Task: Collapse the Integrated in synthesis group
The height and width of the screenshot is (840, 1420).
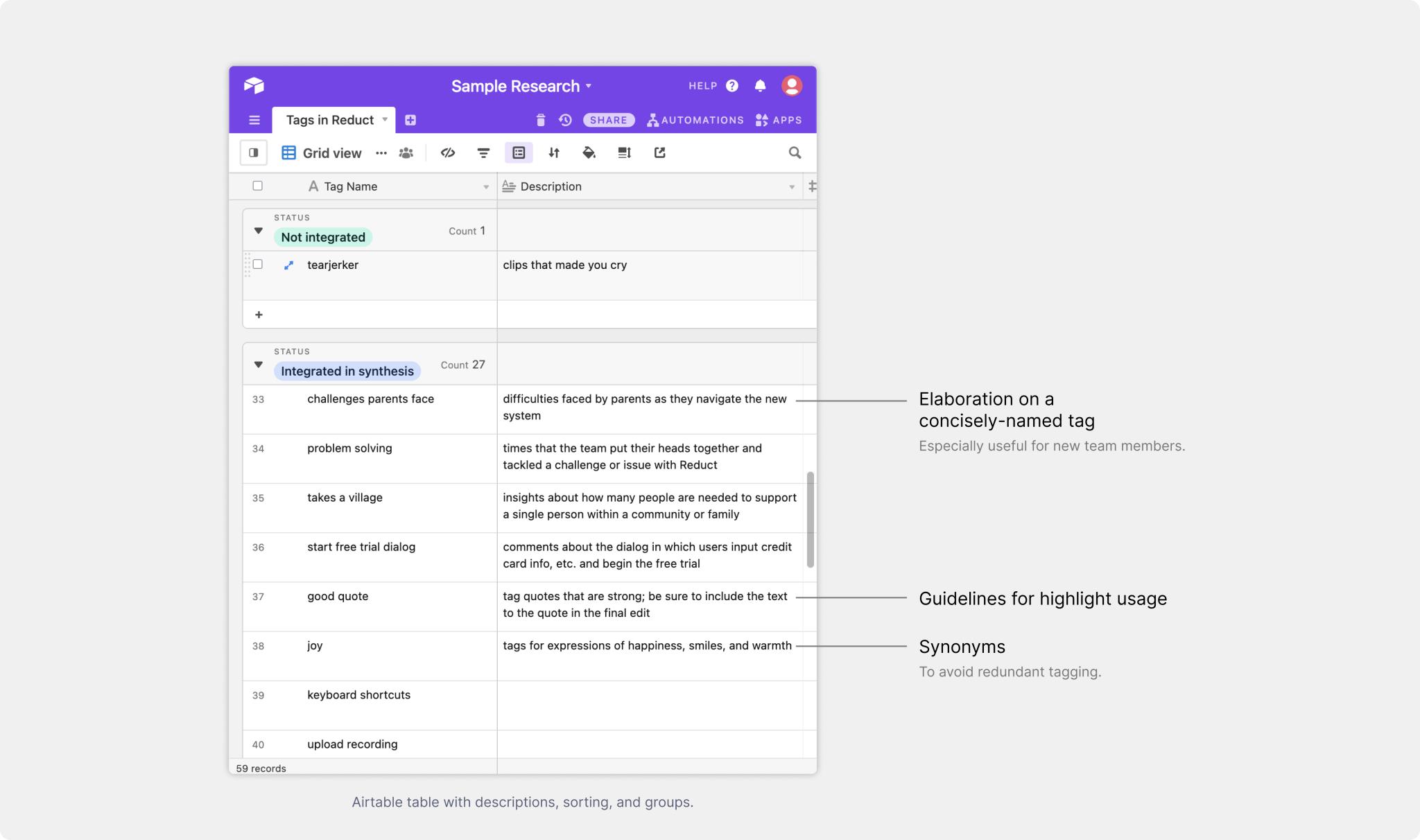Action: click(x=258, y=365)
